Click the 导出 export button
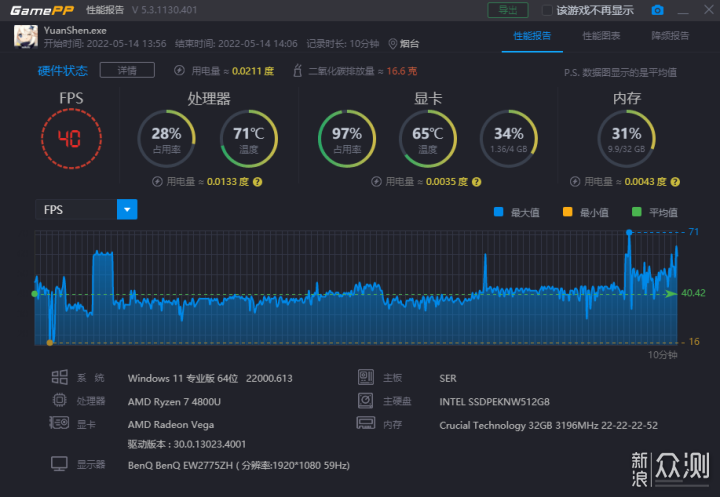The width and height of the screenshot is (720, 497). [x=508, y=10]
